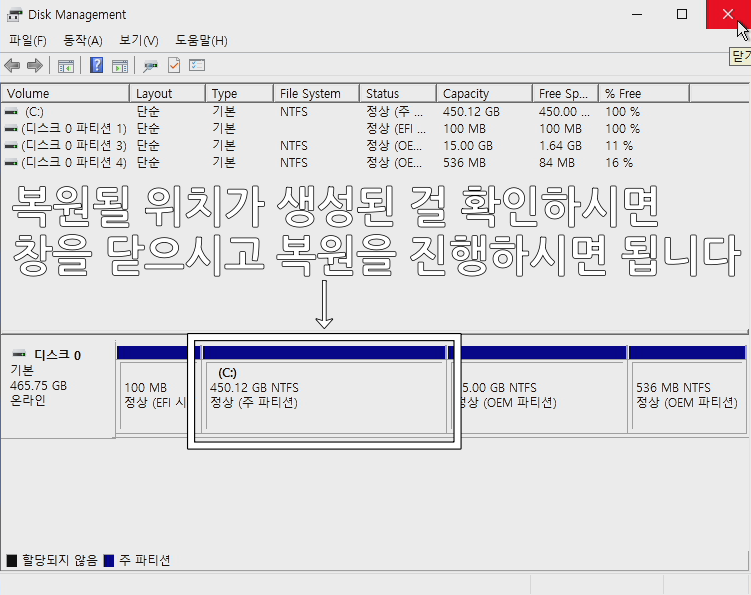751x595 pixels.
Task: Open the 도움말(H) menu
Action: [201, 40]
